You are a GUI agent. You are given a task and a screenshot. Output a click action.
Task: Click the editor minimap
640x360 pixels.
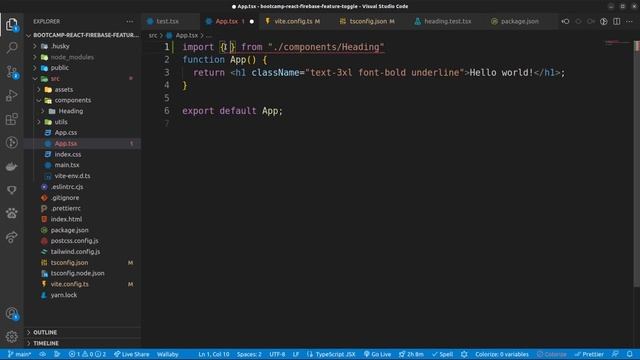618,42
